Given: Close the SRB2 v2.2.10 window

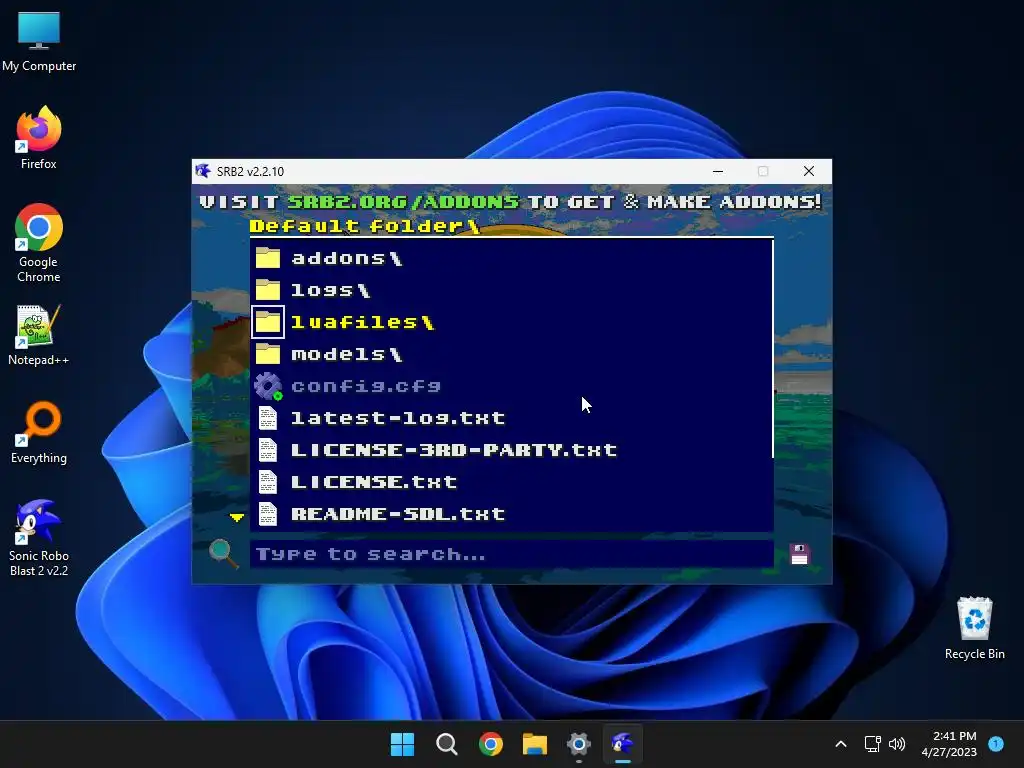Looking at the screenshot, I should pos(808,171).
